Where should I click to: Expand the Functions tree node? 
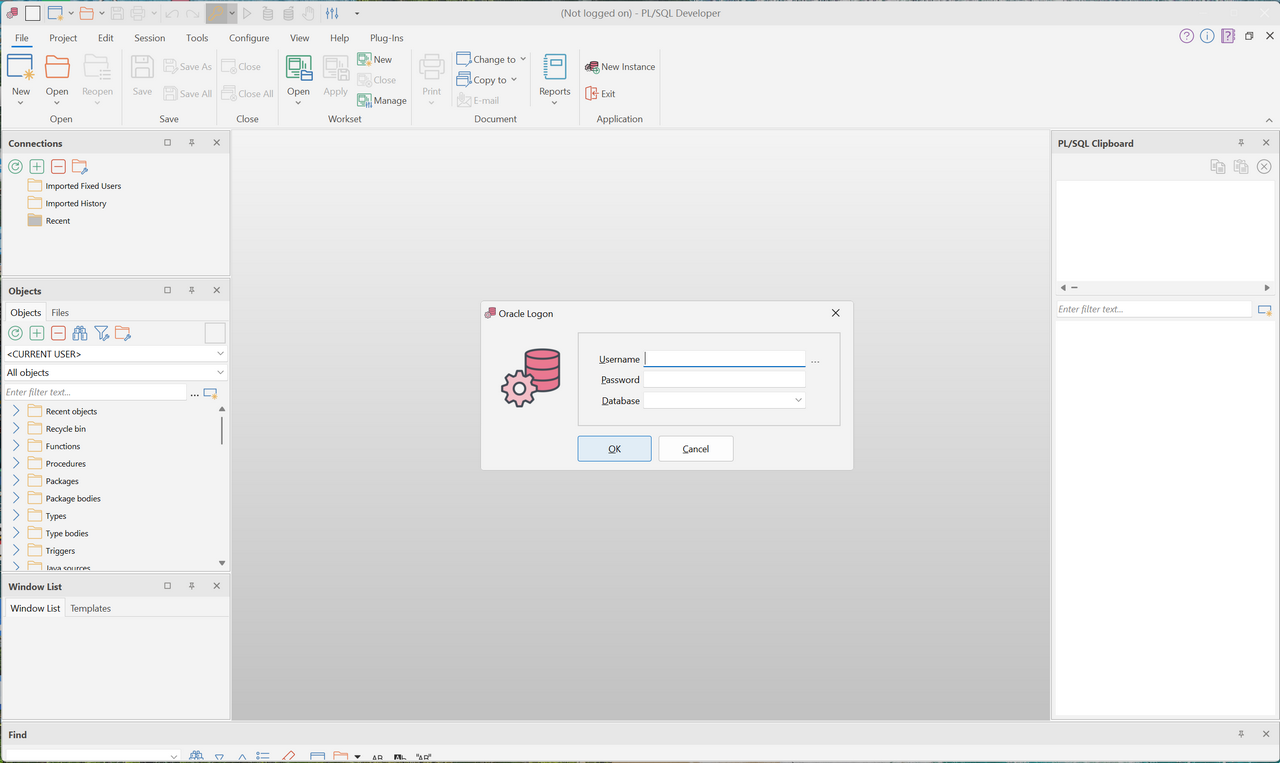coord(16,445)
